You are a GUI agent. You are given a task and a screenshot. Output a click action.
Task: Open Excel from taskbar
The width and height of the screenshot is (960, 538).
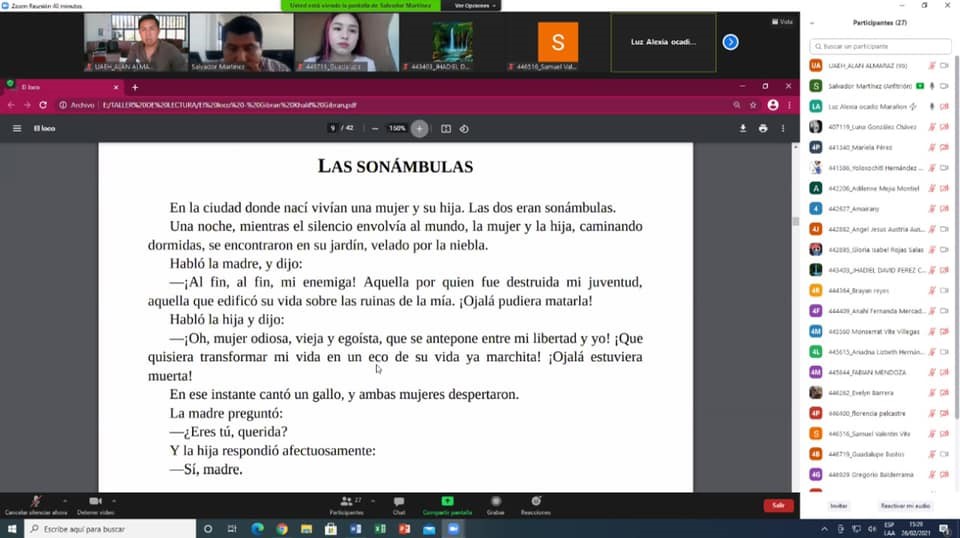pyautogui.click(x=380, y=529)
